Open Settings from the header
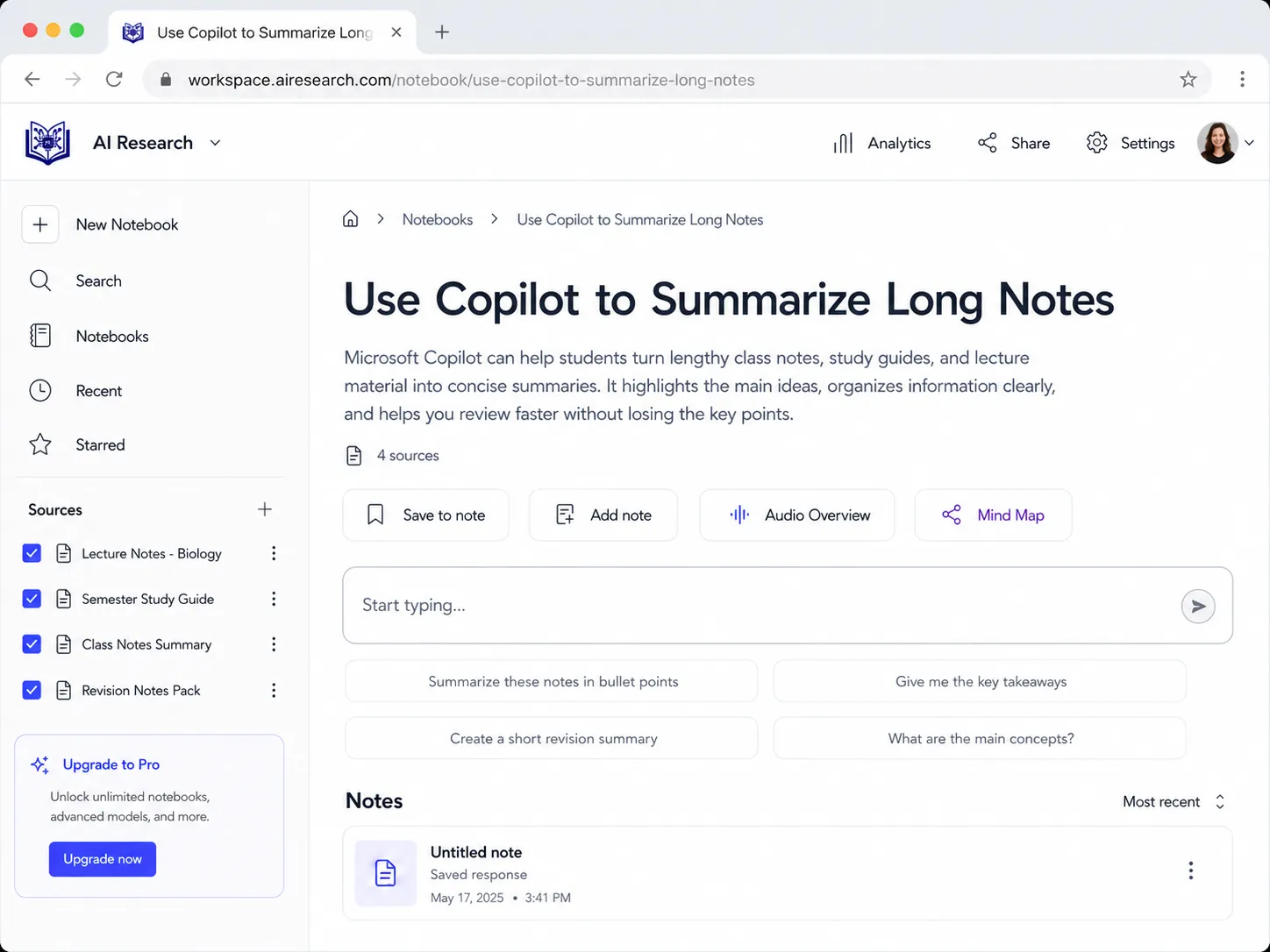 point(1131,143)
